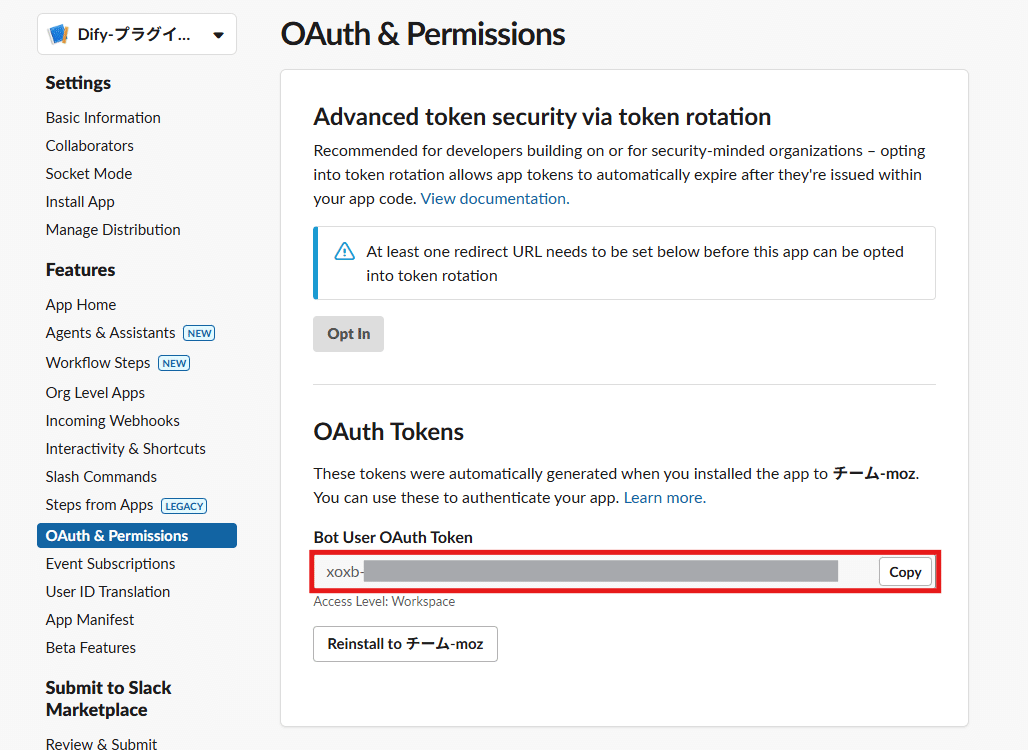Screen dimensions: 1028x750
Task: Open Event Subscriptions settings
Action: [x=110, y=564]
